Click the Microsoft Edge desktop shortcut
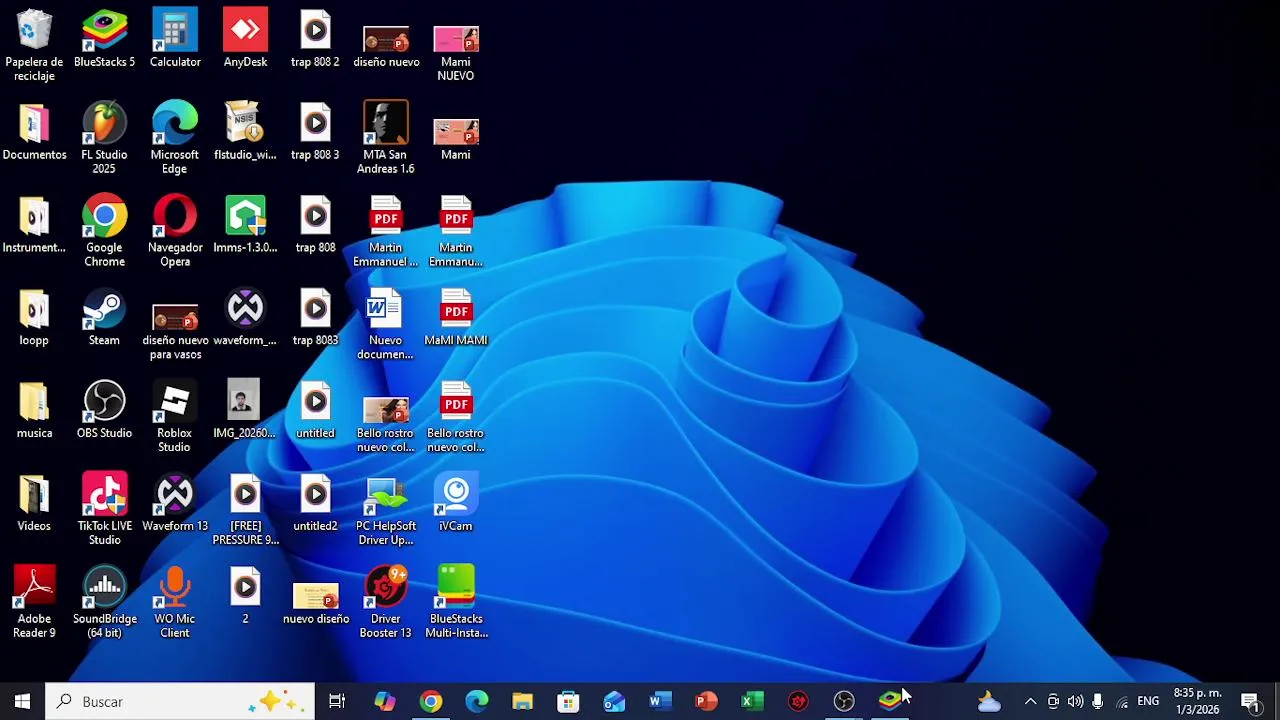This screenshot has width=1280, height=720. [x=175, y=138]
